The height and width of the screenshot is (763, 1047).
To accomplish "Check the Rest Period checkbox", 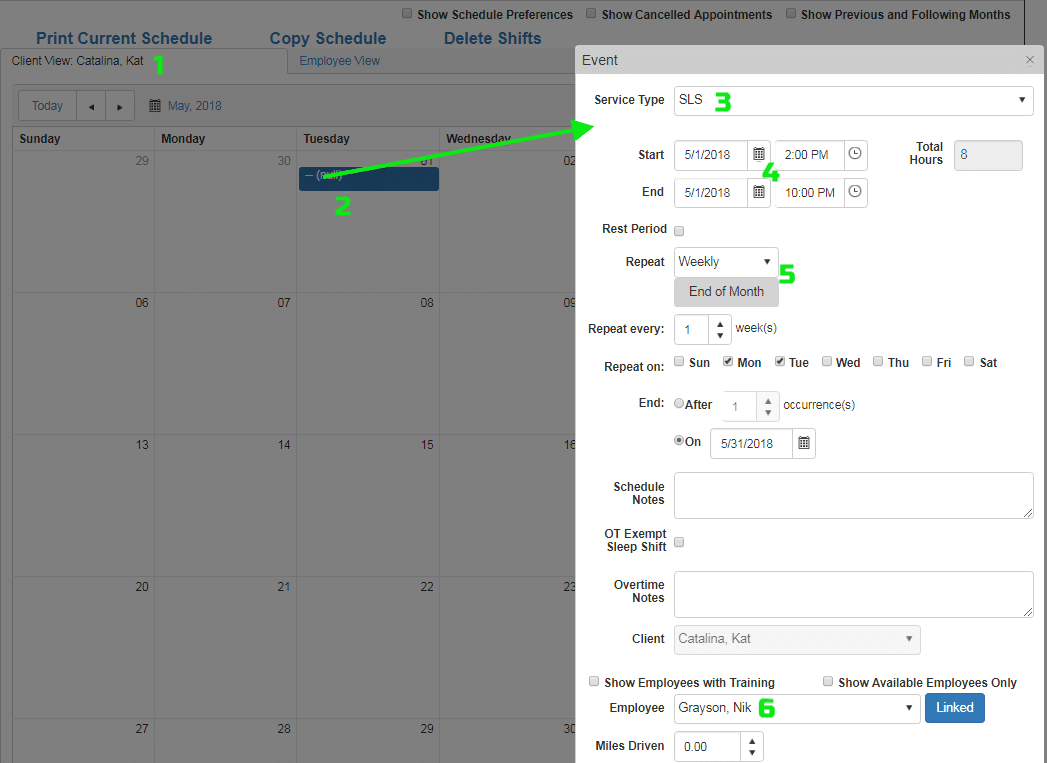I will [x=678, y=229].
